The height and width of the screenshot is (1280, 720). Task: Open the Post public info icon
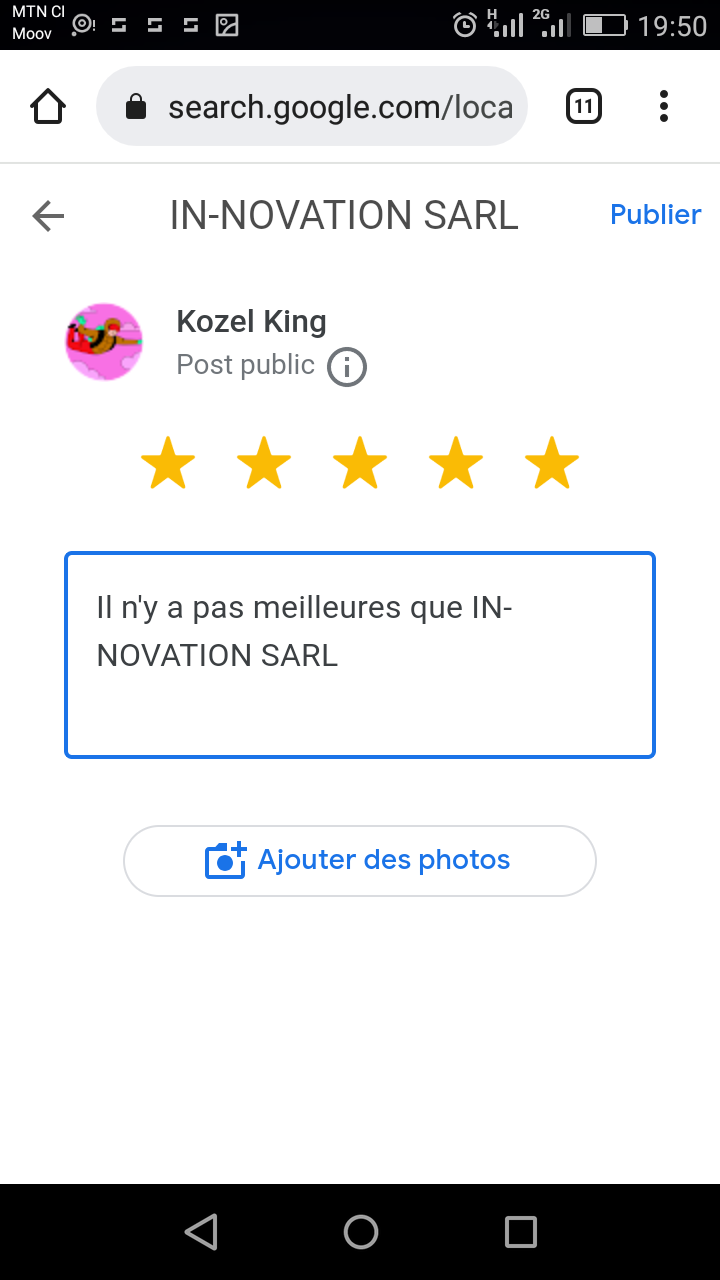point(347,367)
